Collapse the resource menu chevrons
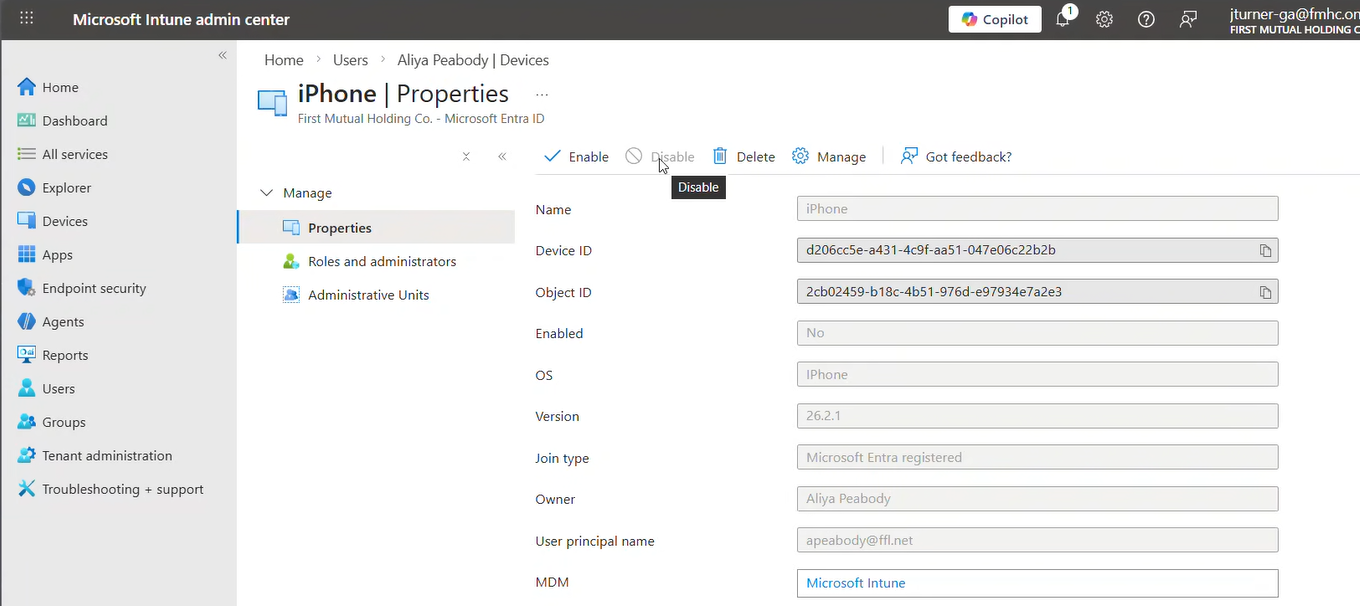The height and width of the screenshot is (606, 1360). click(x=502, y=157)
